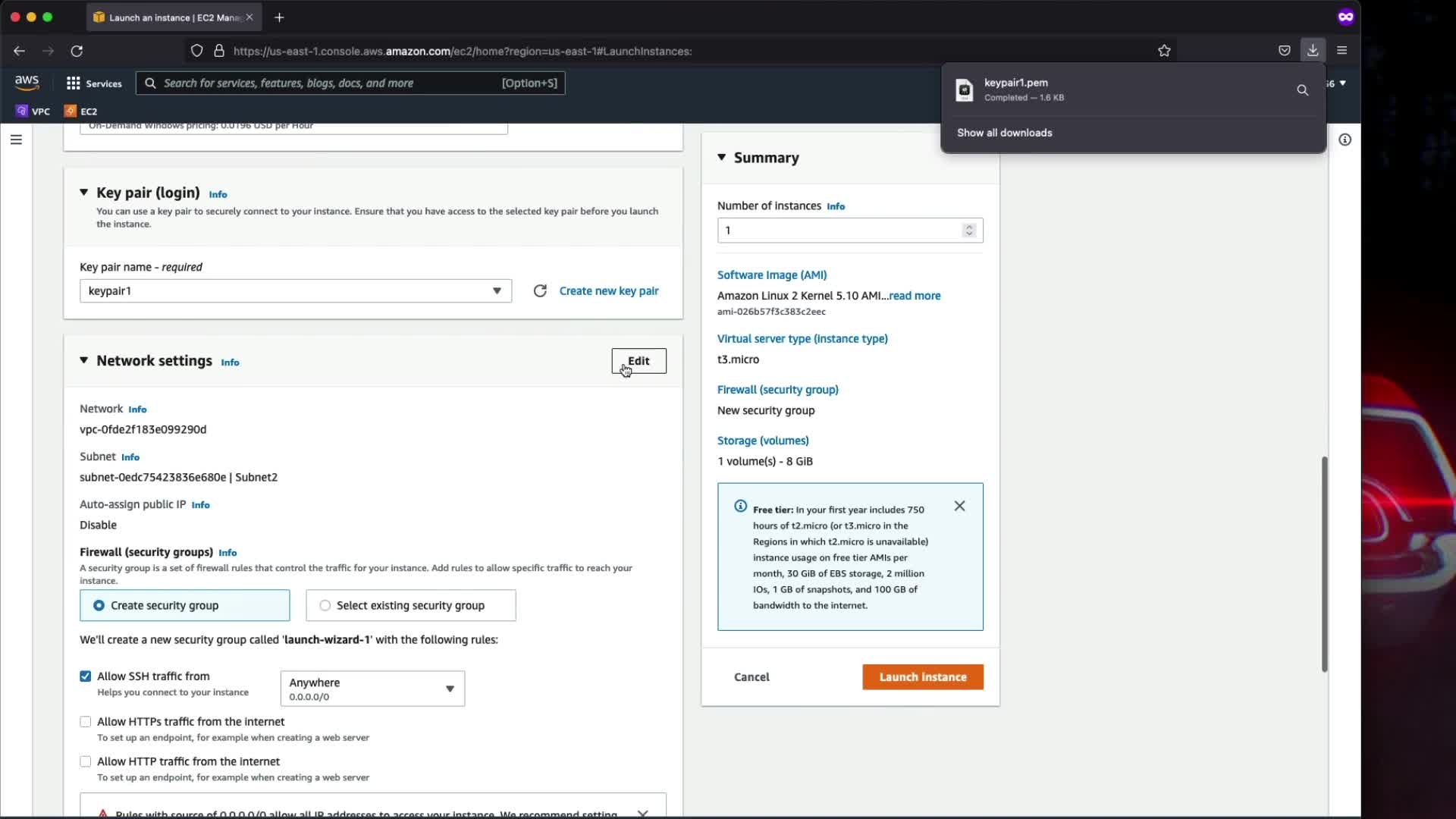Open the keypair1 key pair dropdown
The height and width of the screenshot is (819, 1456).
295,291
